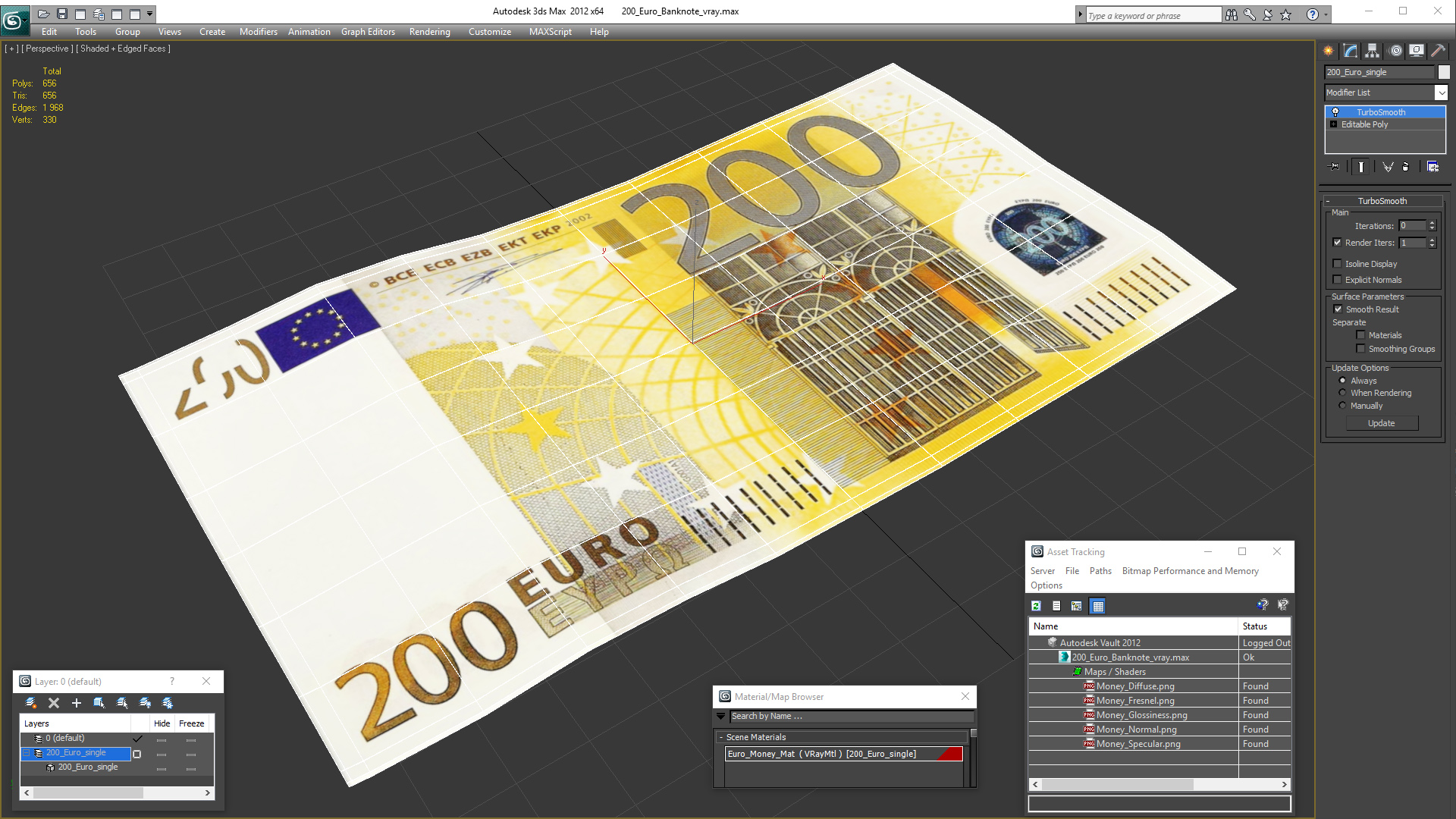Select Always update option
Screen dimensions: 1456x819
(1342, 381)
